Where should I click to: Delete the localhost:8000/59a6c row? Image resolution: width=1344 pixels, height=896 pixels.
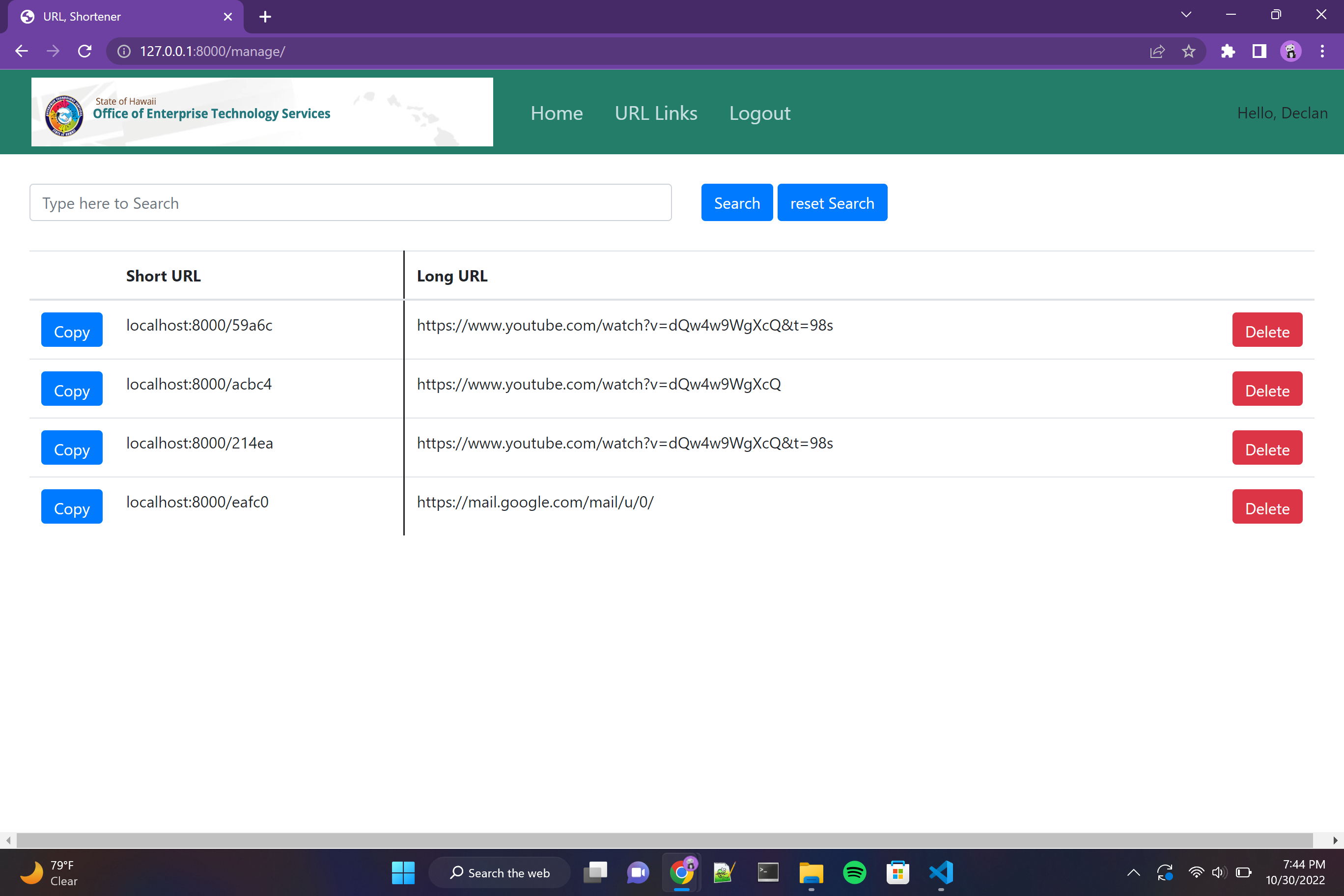1267,330
